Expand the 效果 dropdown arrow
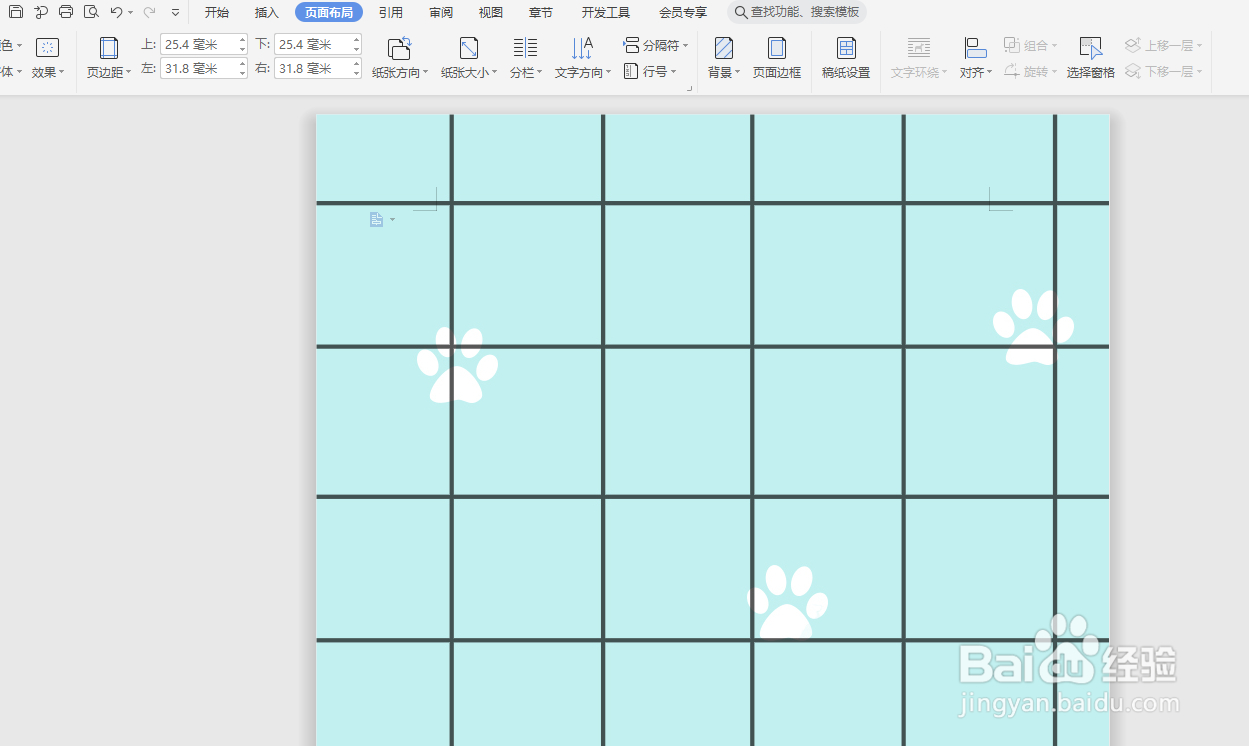This screenshot has height=746, width=1249. pyautogui.click(x=62, y=72)
